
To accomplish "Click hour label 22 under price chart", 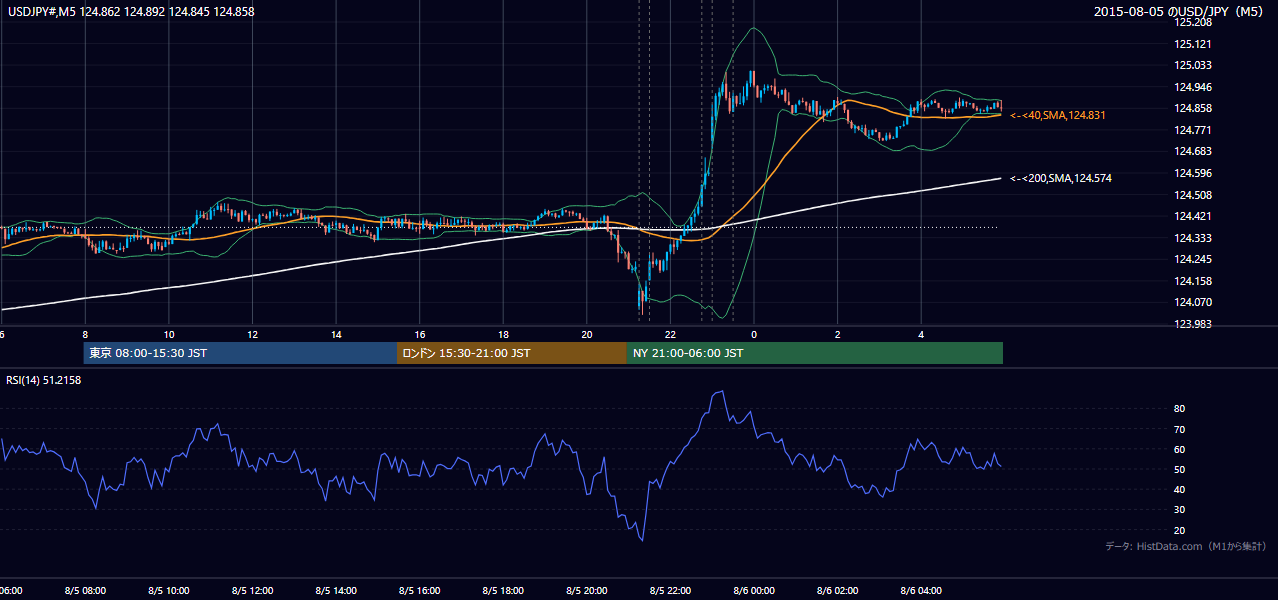I will click(671, 335).
